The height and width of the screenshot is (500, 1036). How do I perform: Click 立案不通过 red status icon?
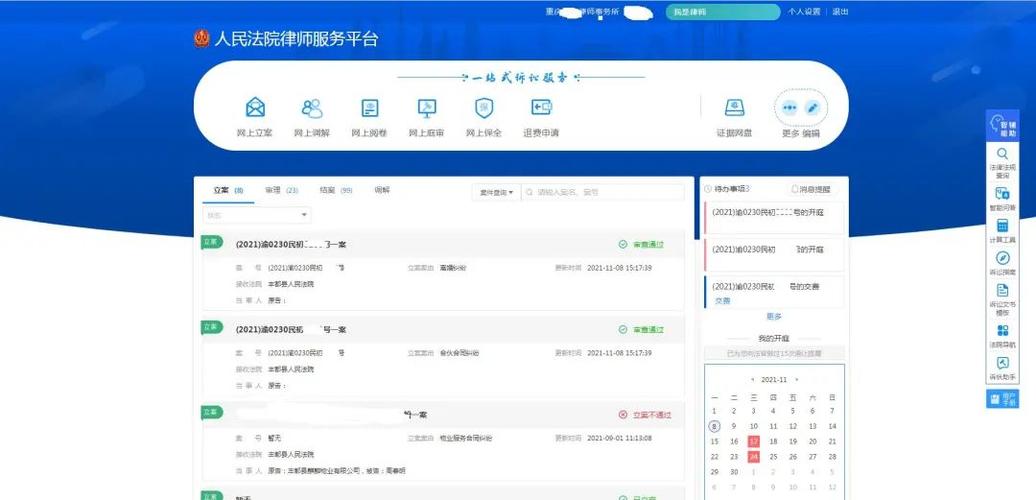(x=622, y=415)
